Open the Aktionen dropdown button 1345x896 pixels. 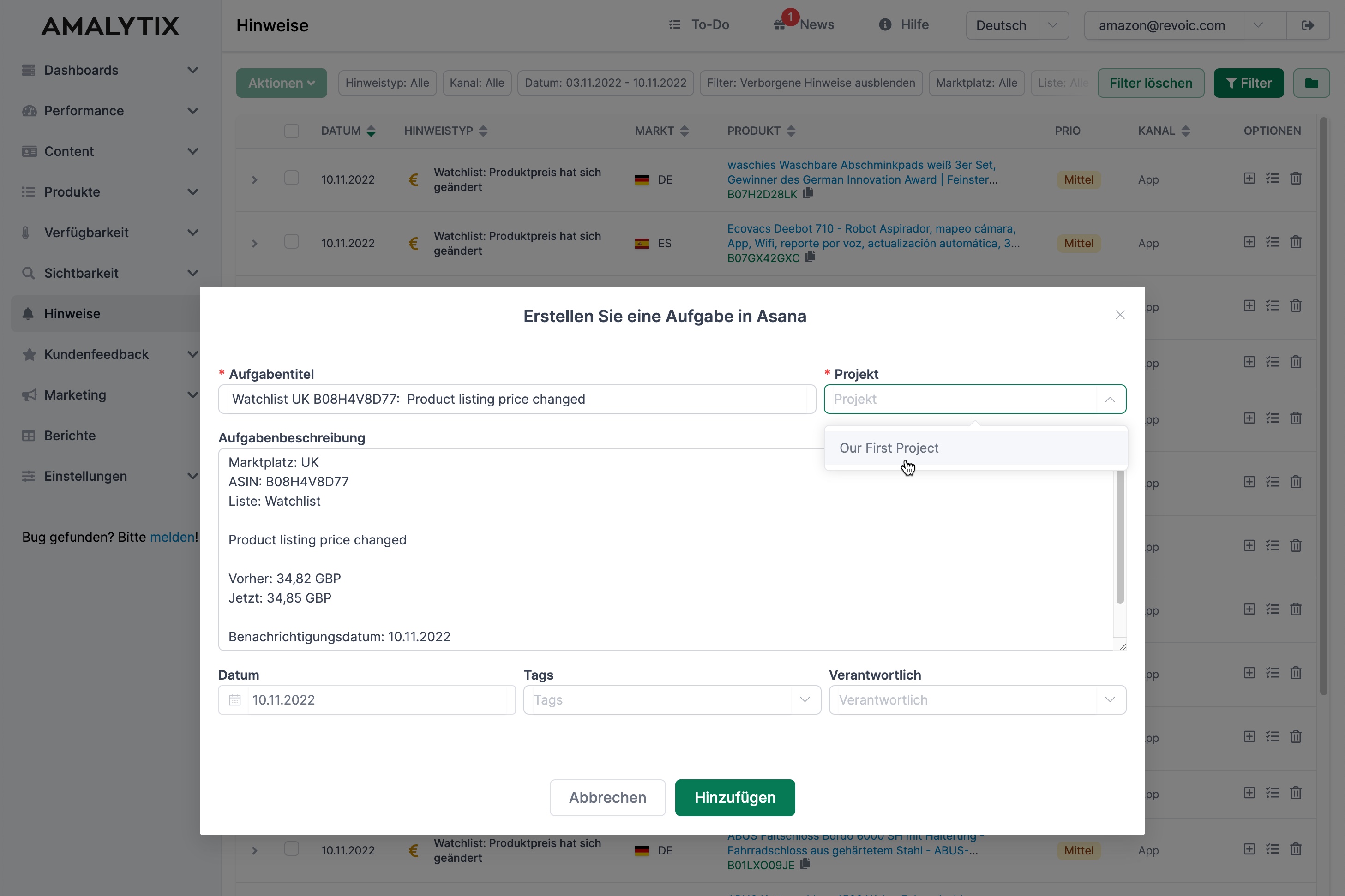[x=281, y=83]
